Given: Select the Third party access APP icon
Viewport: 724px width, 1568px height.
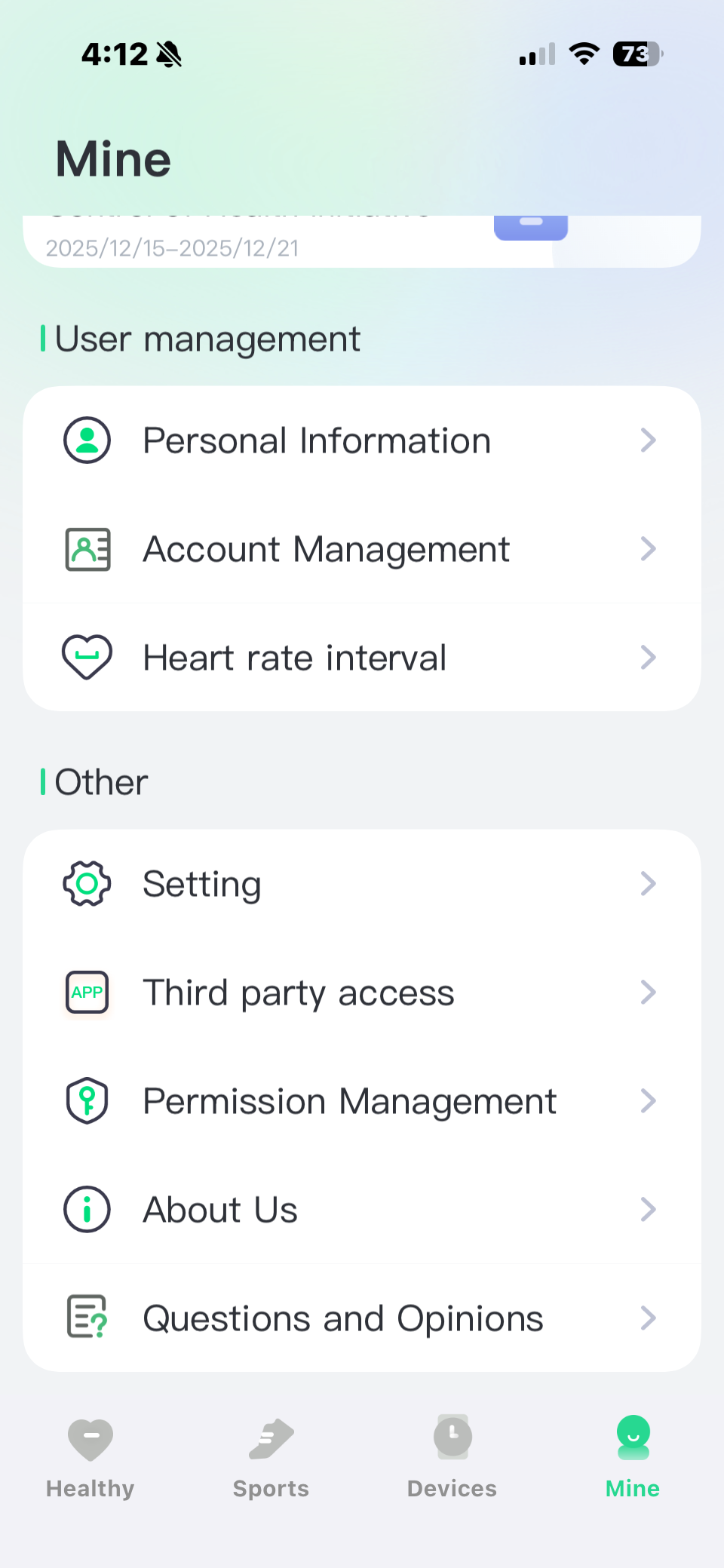Looking at the screenshot, I should pos(87,993).
